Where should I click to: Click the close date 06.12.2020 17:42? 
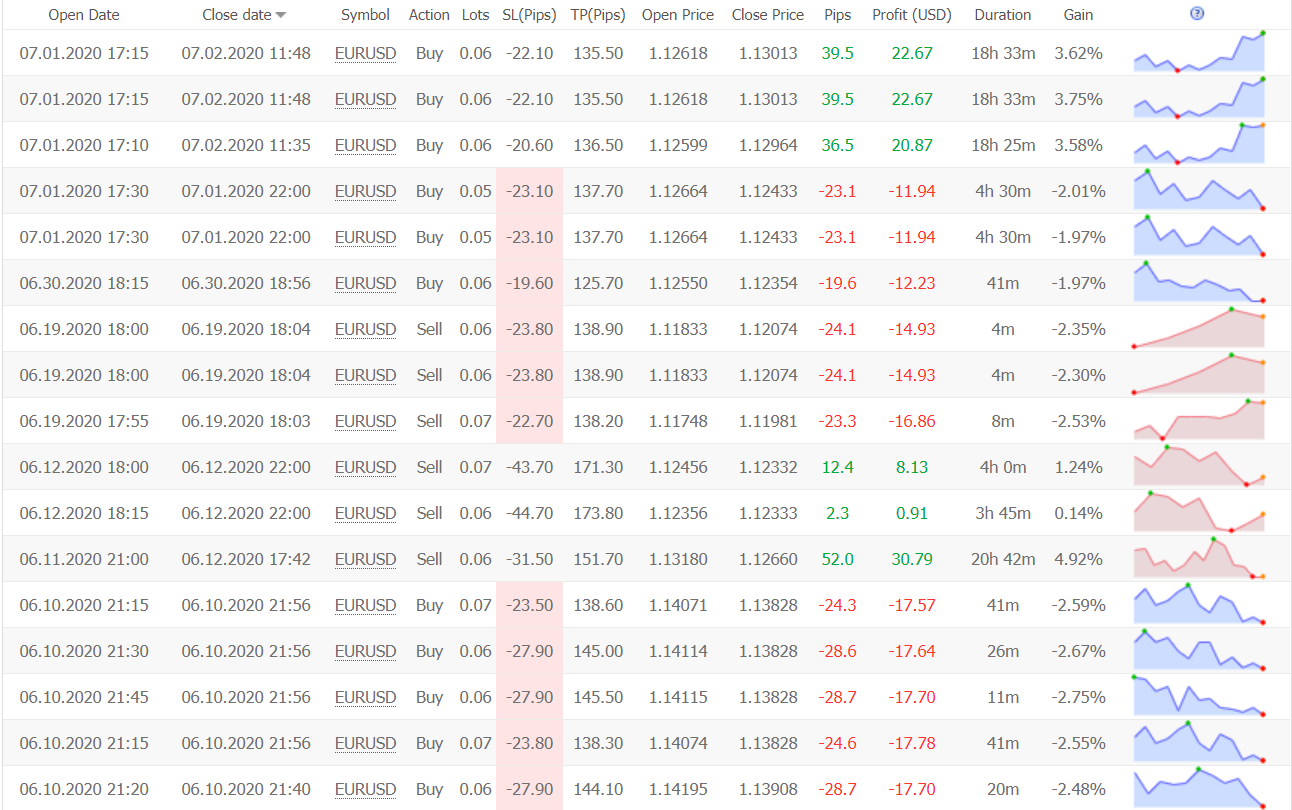click(x=246, y=559)
